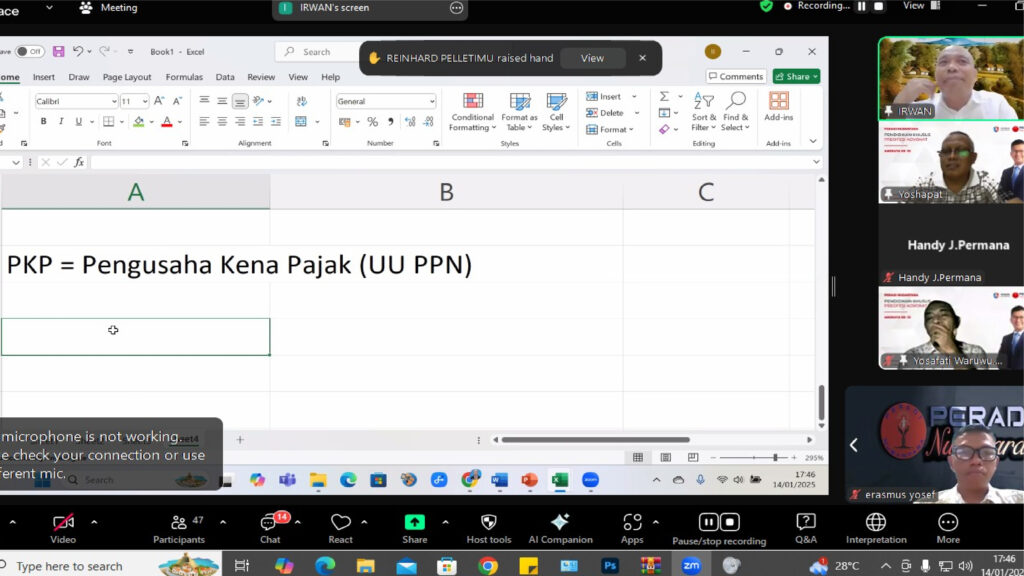This screenshot has height=576, width=1024.
Task: Open Zoom Chat panel
Action: [270, 528]
